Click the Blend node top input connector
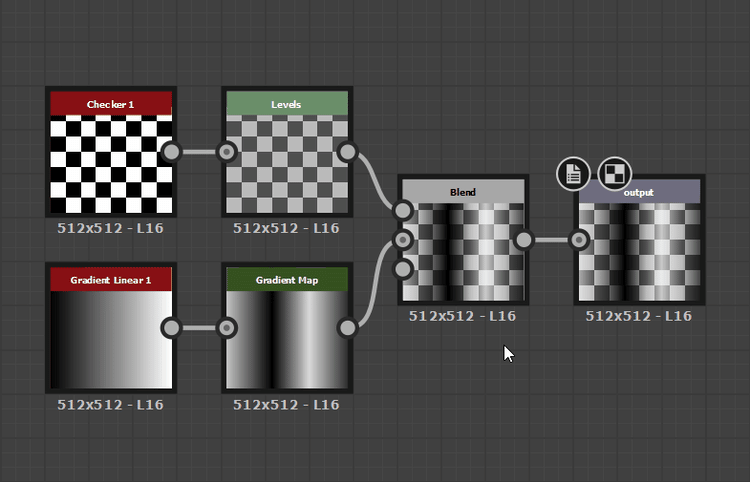Screen dimensions: 750x482 tap(403, 210)
